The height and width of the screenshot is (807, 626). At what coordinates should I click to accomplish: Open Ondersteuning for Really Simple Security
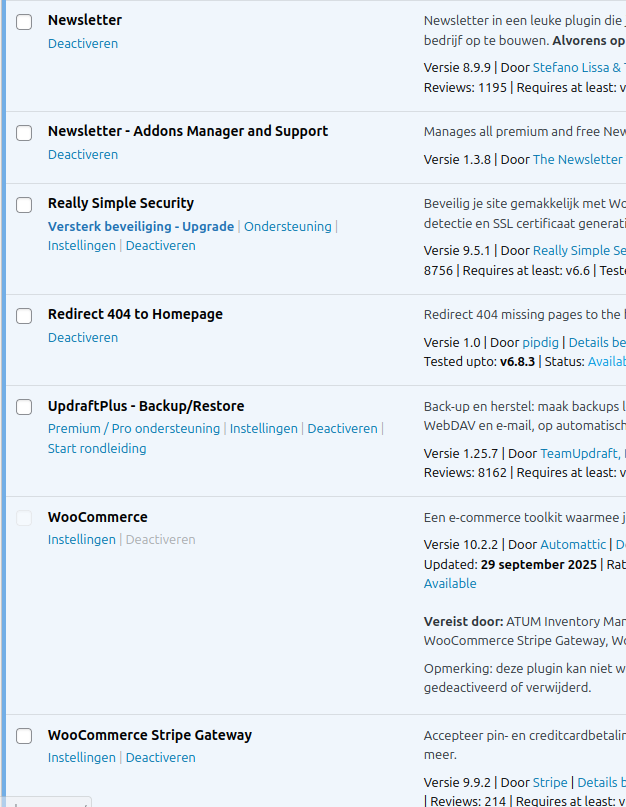[x=287, y=227]
